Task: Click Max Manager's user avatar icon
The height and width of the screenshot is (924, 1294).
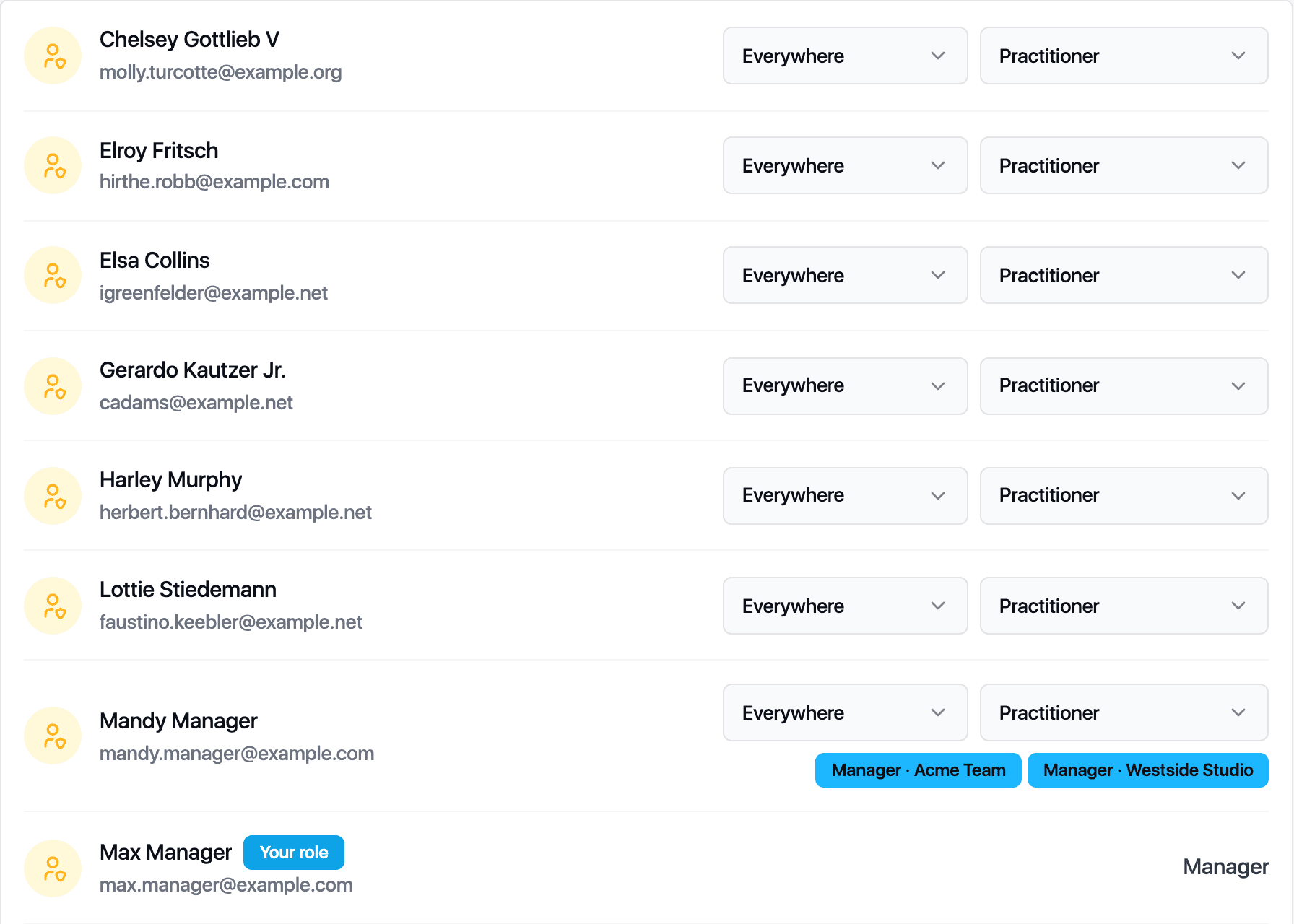Action: (x=53, y=868)
